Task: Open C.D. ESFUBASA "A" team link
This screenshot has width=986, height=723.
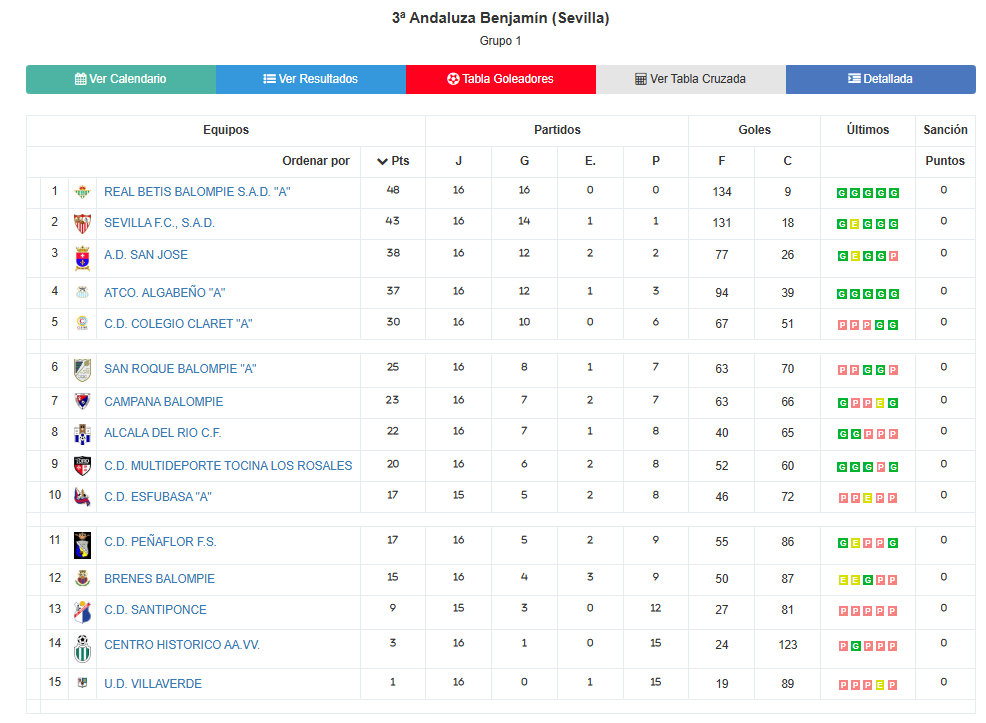Action: click(x=158, y=497)
